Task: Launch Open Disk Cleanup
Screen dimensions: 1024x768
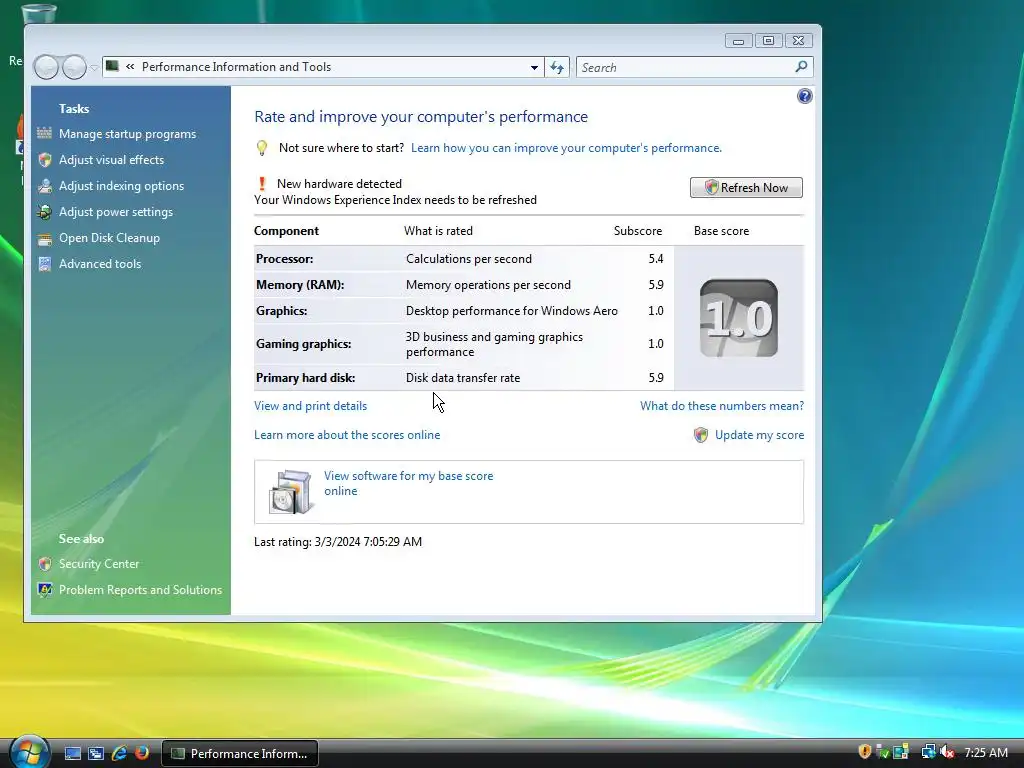Action: (109, 238)
